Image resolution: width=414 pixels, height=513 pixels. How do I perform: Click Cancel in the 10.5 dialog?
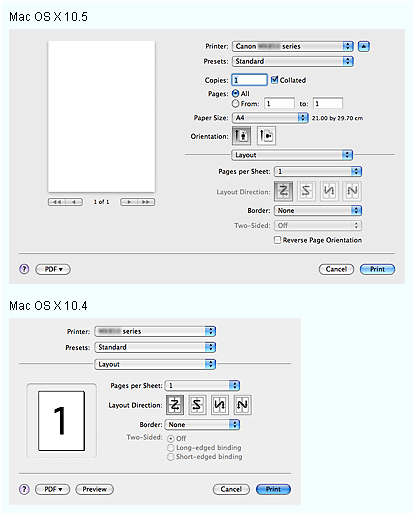pyautogui.click(x=336, y=269)
